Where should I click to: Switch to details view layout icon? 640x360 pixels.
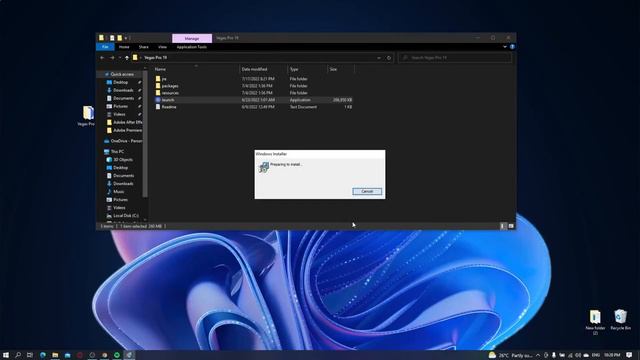click(x=503, y=226)
